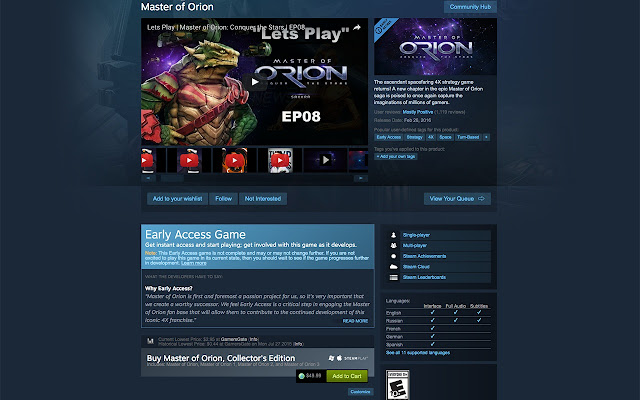The height and width of the screenshot is (400, 640).
Task: Click the Steam Cloud icon
Action: click(x=393, y=267)
